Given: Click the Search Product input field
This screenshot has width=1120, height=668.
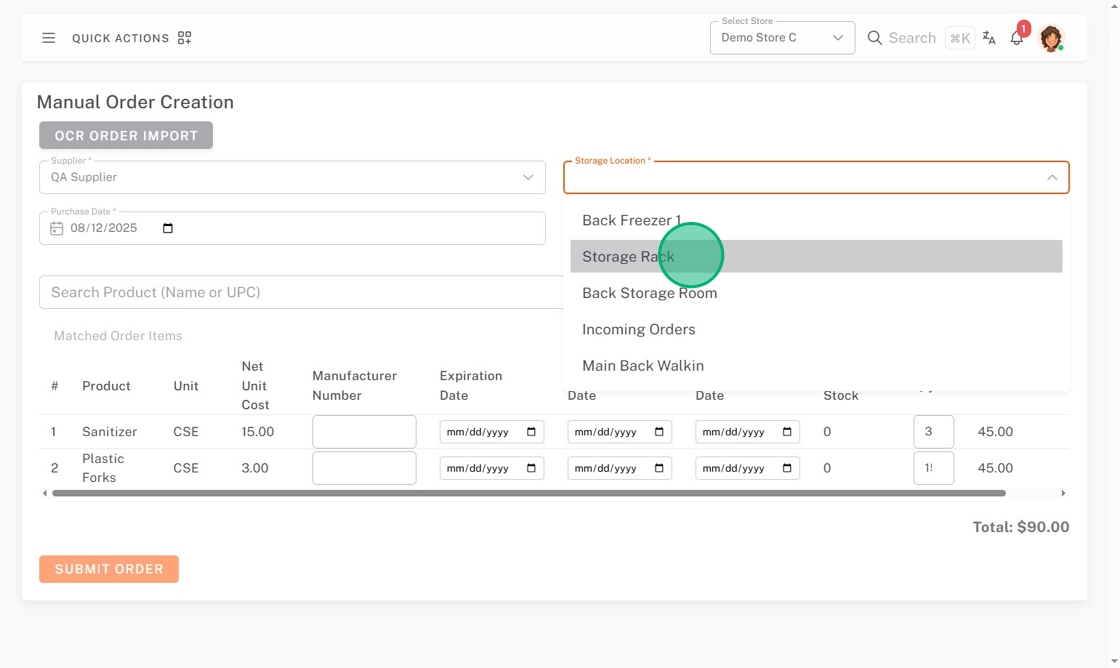Looking at the screenshot, I should click(300, 292).
